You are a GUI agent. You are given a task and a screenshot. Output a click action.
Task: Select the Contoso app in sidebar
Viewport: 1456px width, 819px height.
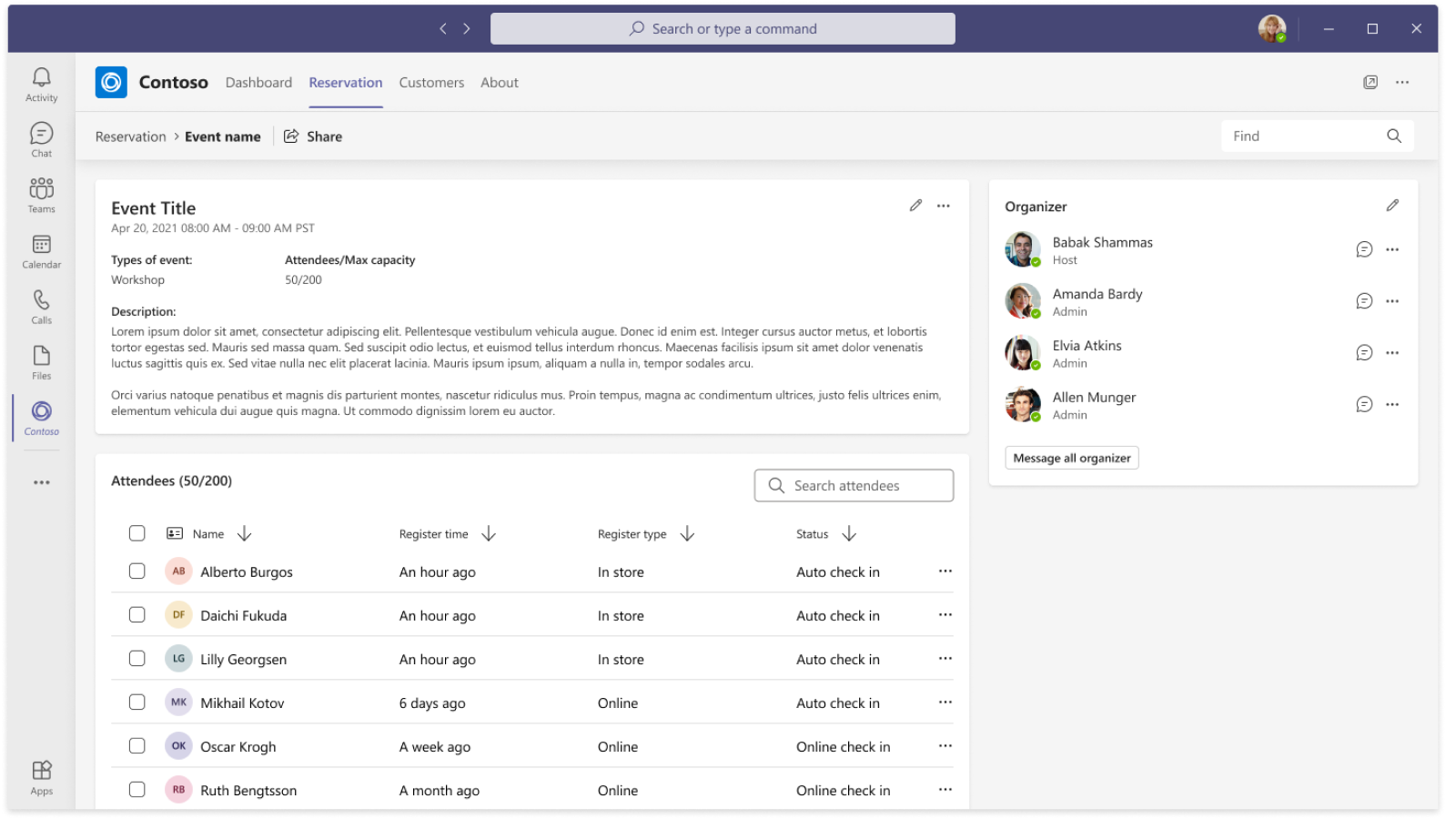tap(41, 418)
